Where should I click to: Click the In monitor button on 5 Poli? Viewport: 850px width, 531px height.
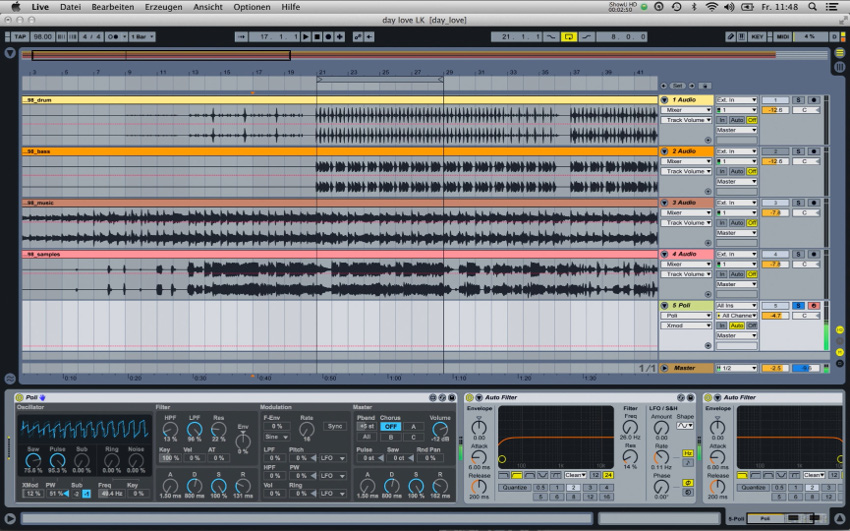click(722, 326)
